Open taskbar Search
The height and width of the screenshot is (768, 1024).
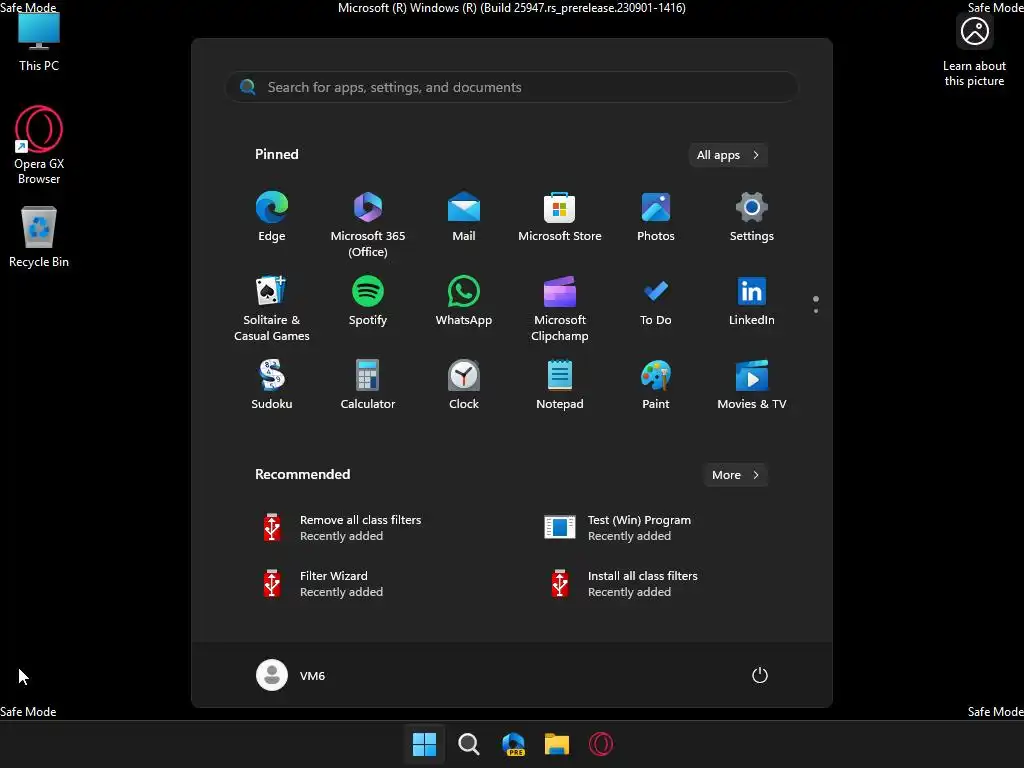pos(468,744)
